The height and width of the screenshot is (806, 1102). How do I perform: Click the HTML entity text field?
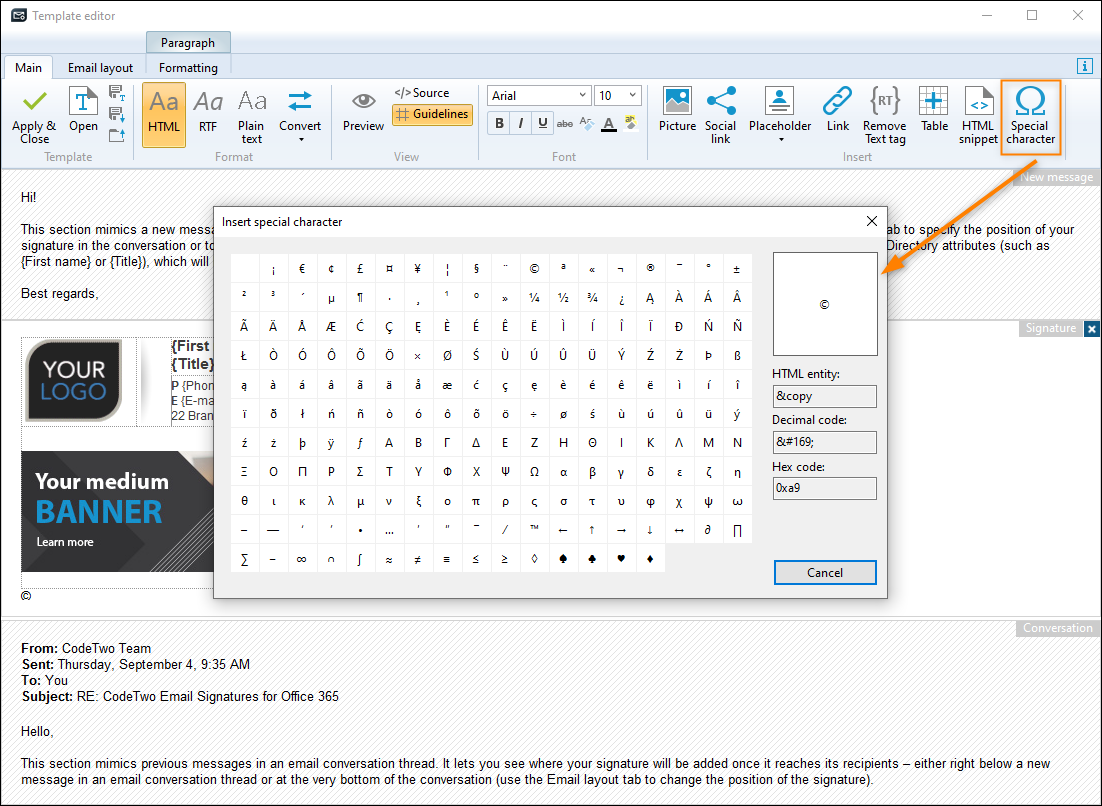[824, 396]
